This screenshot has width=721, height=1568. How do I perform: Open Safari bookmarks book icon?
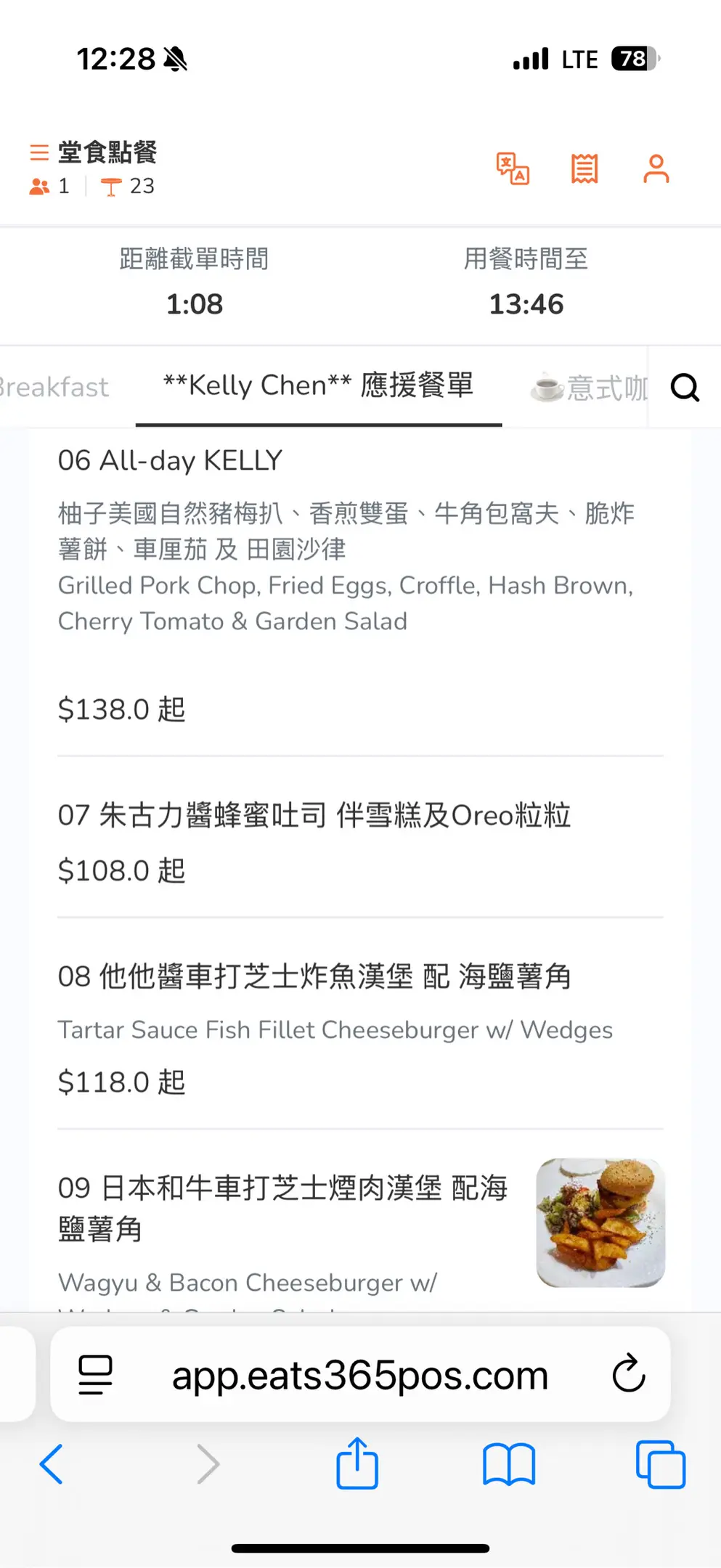click(509, 1464)
